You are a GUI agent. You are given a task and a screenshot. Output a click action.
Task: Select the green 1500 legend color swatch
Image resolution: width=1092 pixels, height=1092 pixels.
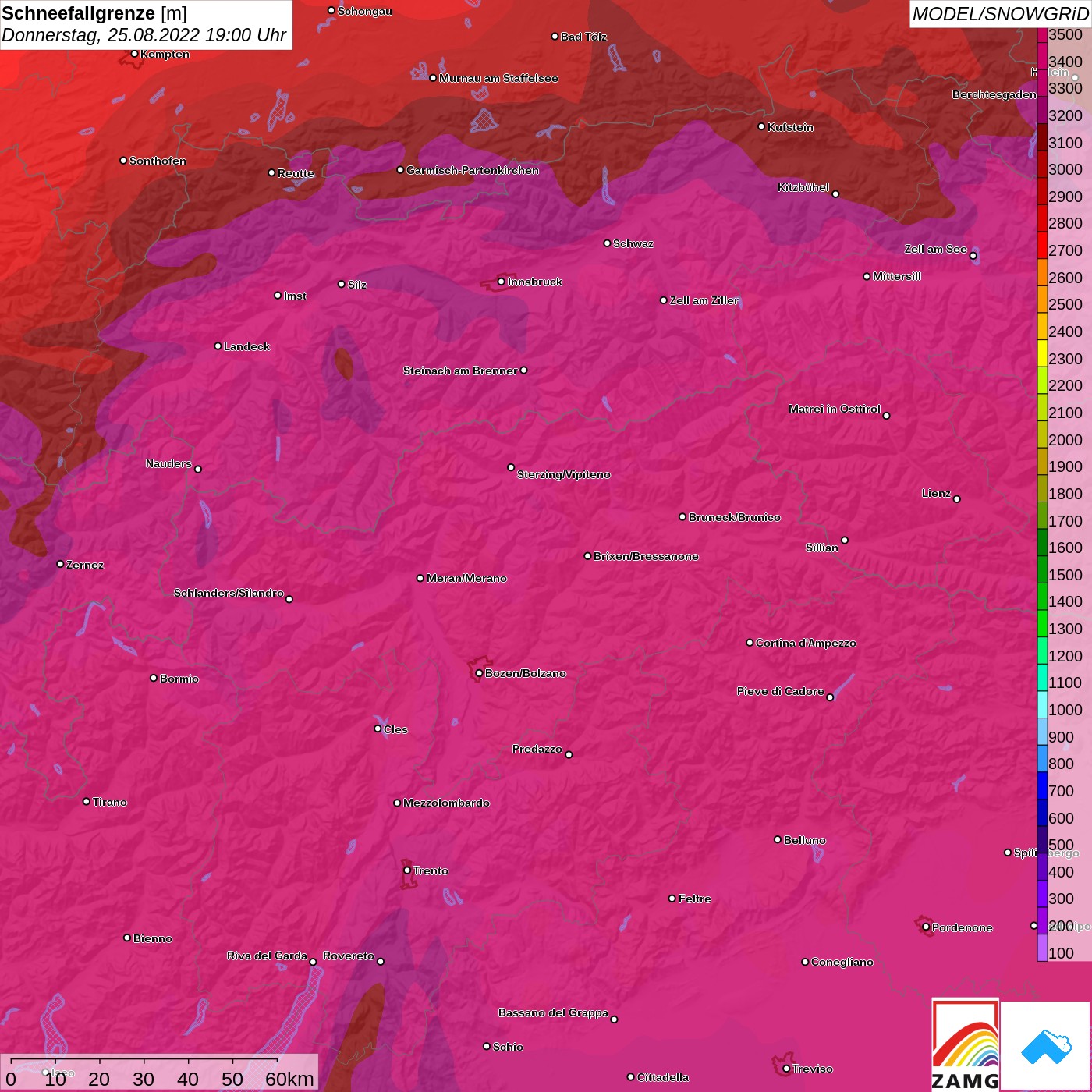click(1042, 569)
